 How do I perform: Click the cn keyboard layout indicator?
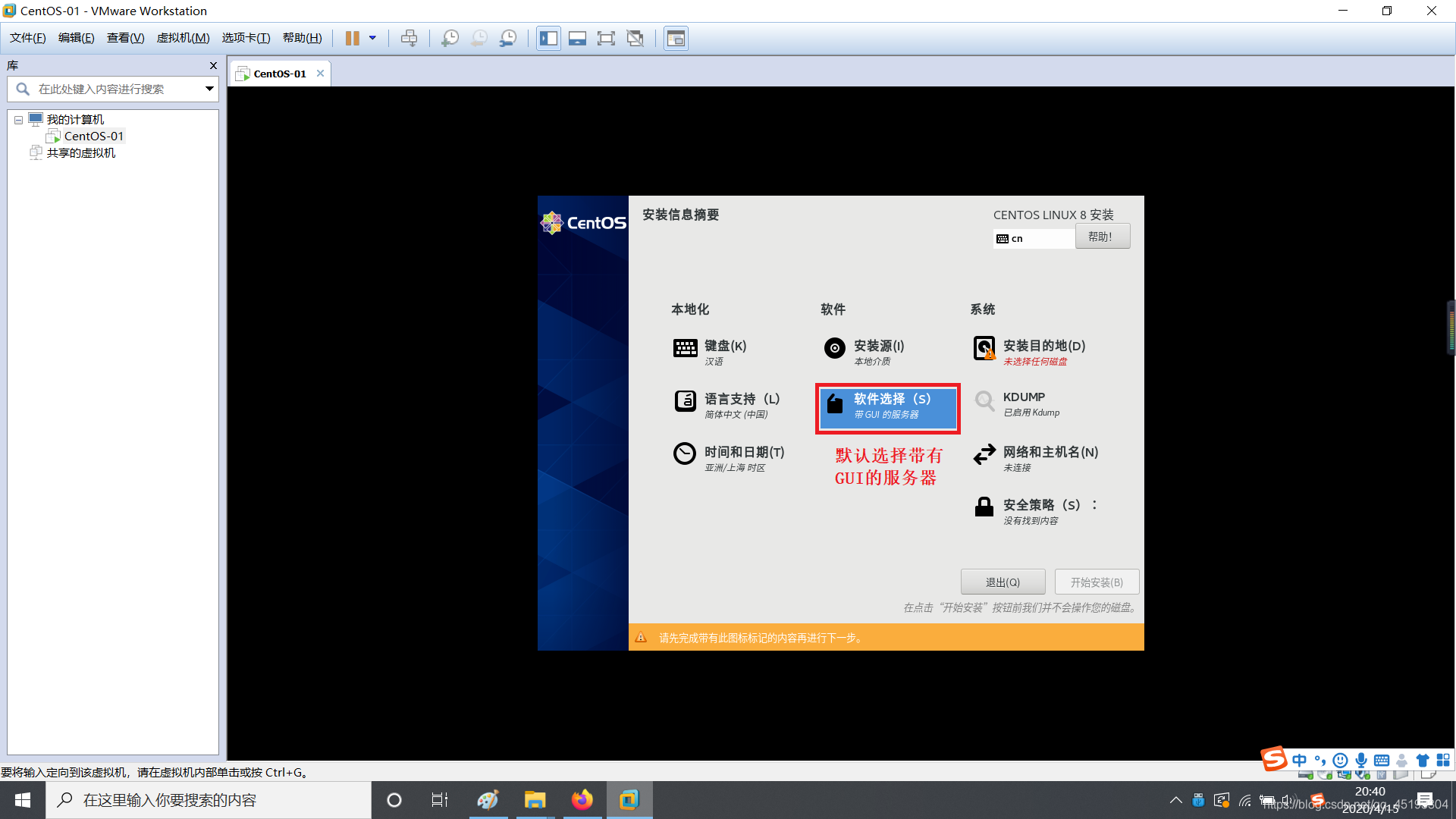[x=1034, y=238]
